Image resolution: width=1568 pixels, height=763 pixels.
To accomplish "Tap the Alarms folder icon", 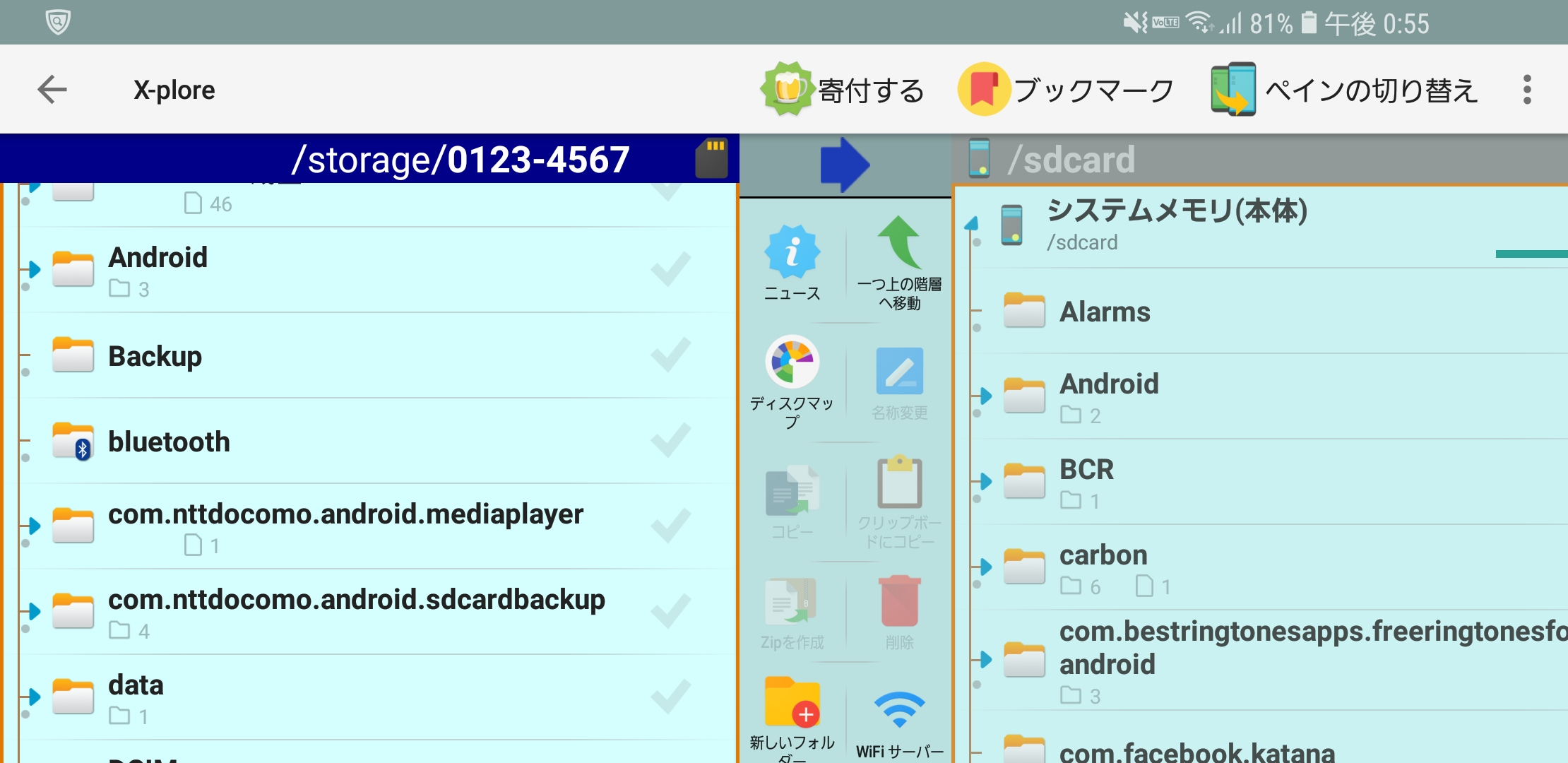I will (1024, 310).
